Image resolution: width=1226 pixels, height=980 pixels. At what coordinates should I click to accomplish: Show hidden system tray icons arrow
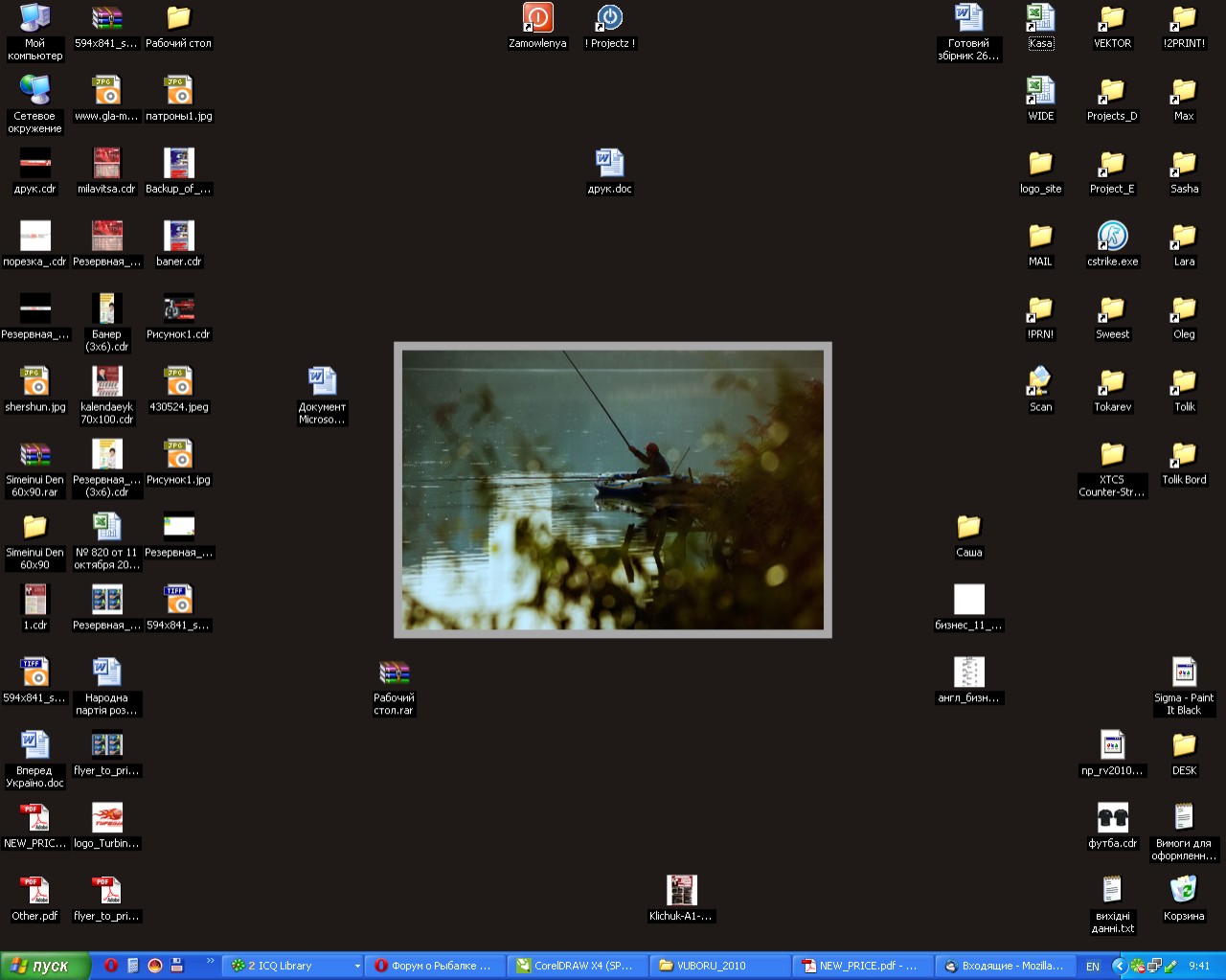tap(1118, 967)
